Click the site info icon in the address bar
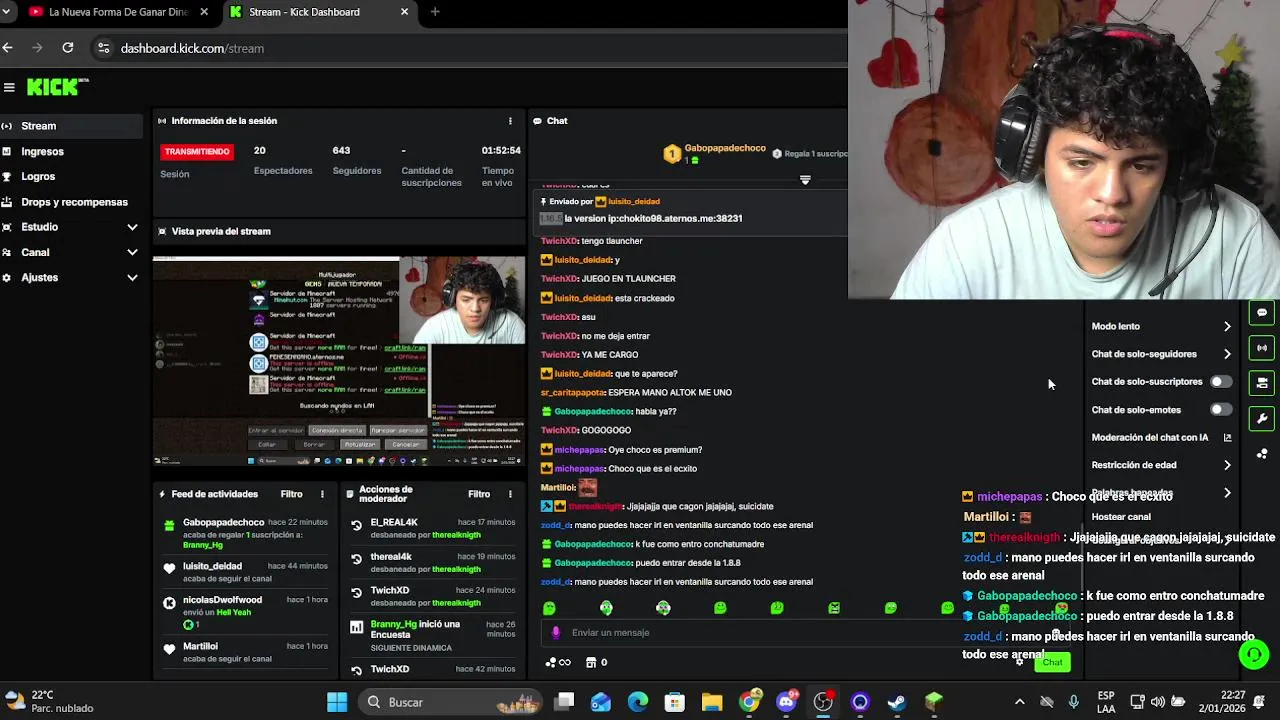The height and width of the screenshot is (720, 1280). tap(103, 48)
